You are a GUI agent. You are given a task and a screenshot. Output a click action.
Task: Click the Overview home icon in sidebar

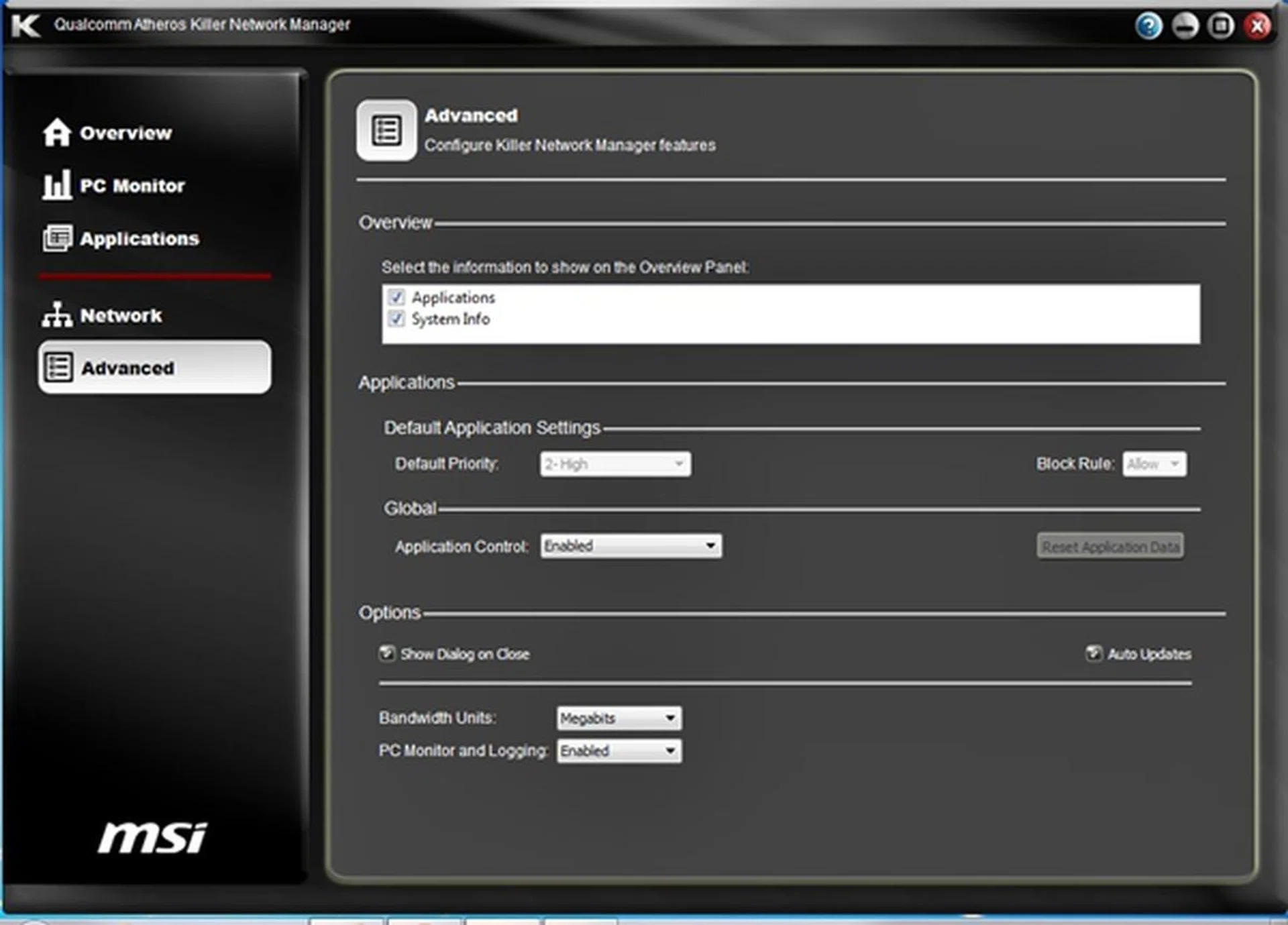56,132
